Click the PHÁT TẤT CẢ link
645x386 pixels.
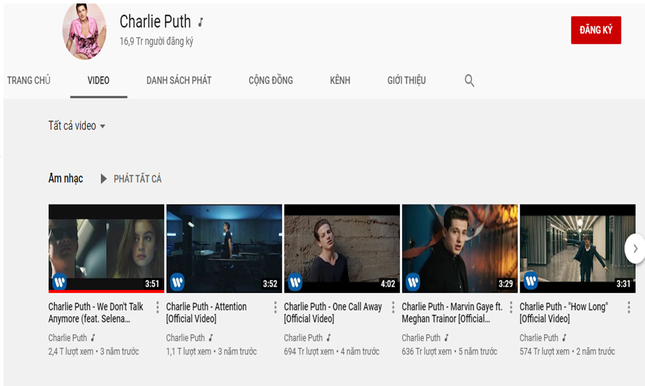137,179
